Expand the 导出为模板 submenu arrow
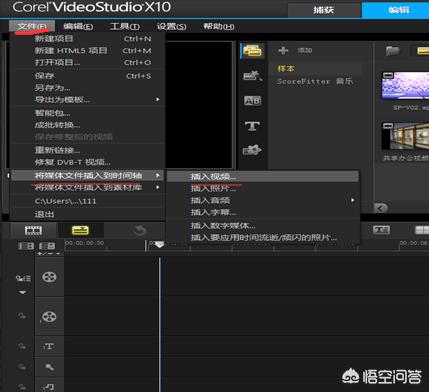This screenshot has width=429, height=392. [x=158, y=99]
